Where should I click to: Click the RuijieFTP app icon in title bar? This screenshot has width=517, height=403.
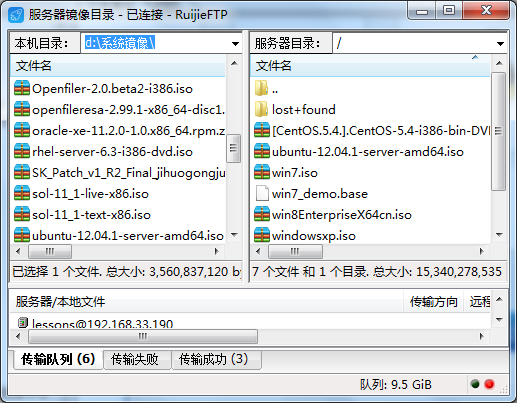pyautogui.click(x=16, y=15)
